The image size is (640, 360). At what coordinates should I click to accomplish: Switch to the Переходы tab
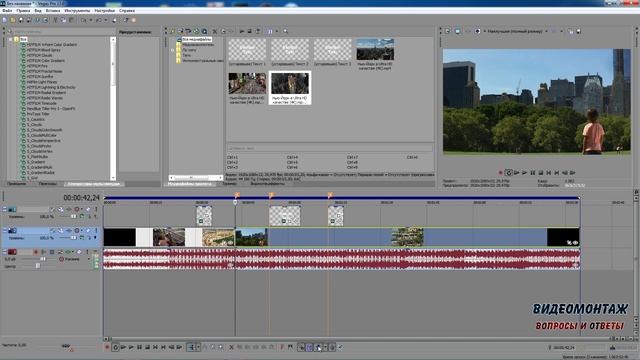[48, 184]
